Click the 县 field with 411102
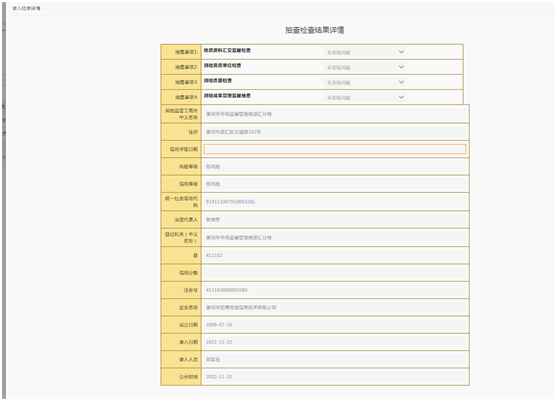Screen dimensions: 557x401 [335, 255]
